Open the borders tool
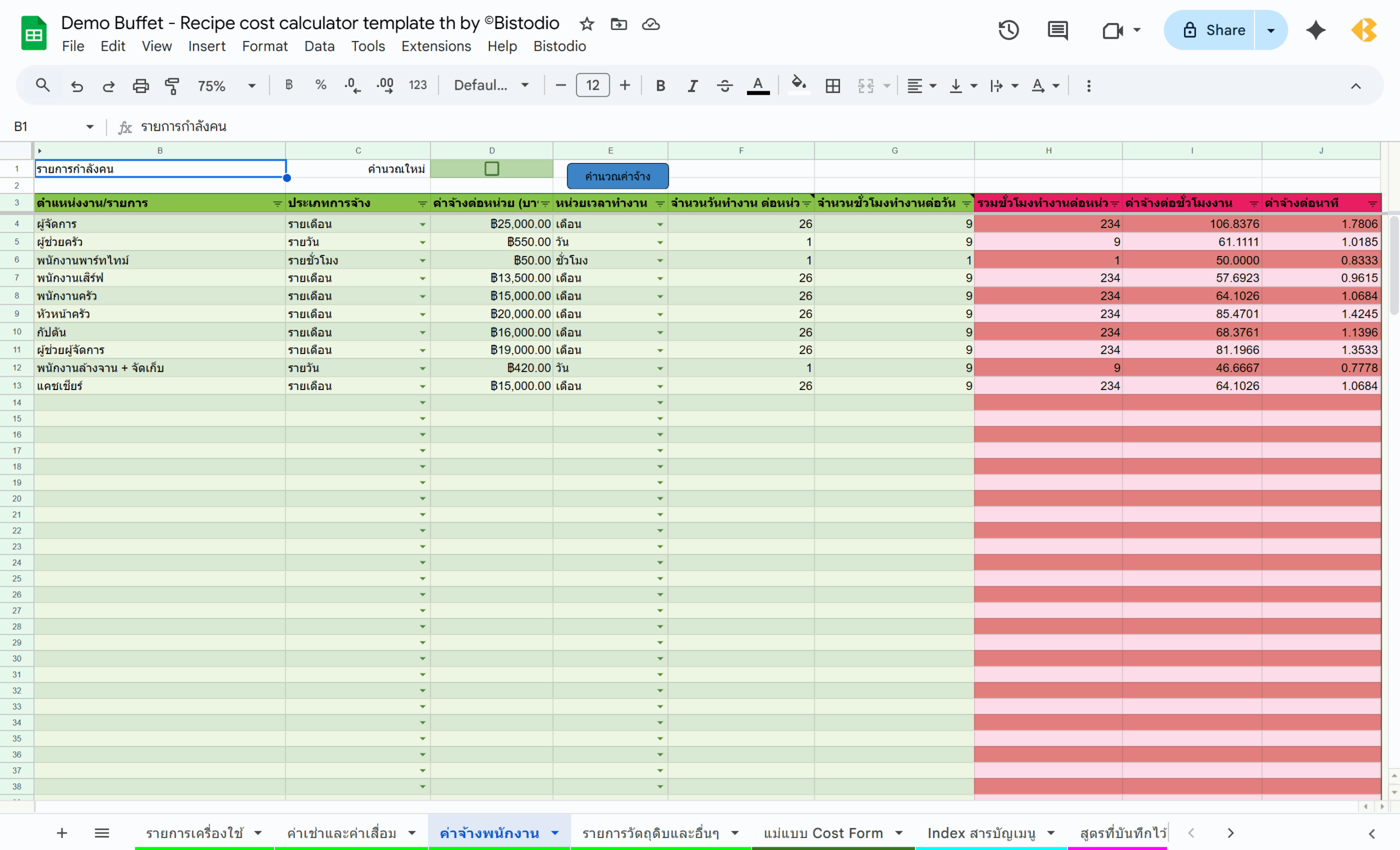Image resolution: width=1400 pixels, height=850 pixels. [832, 86]
